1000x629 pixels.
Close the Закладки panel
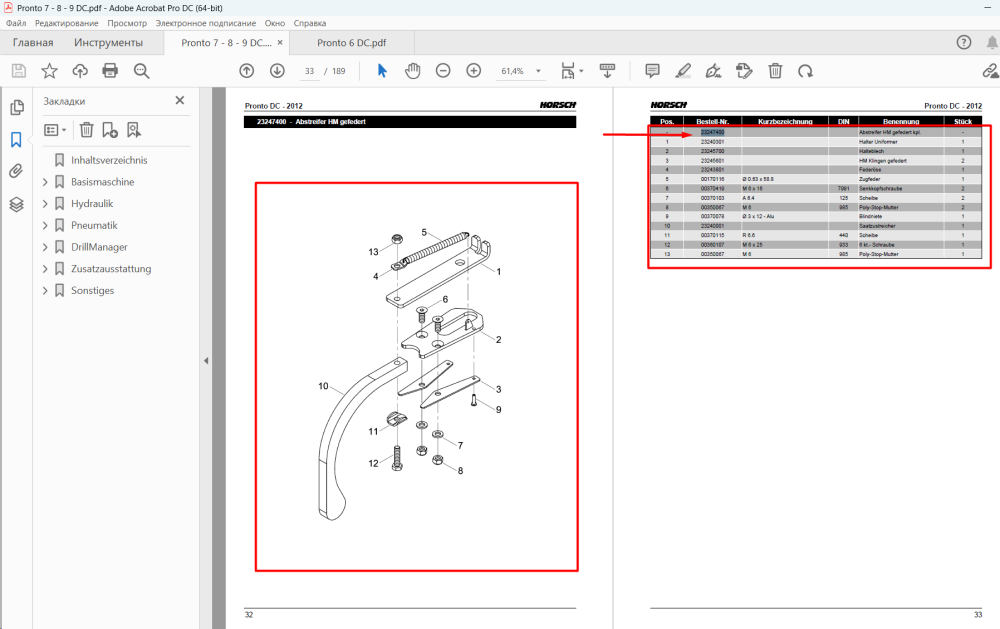(x=180, y=100)
